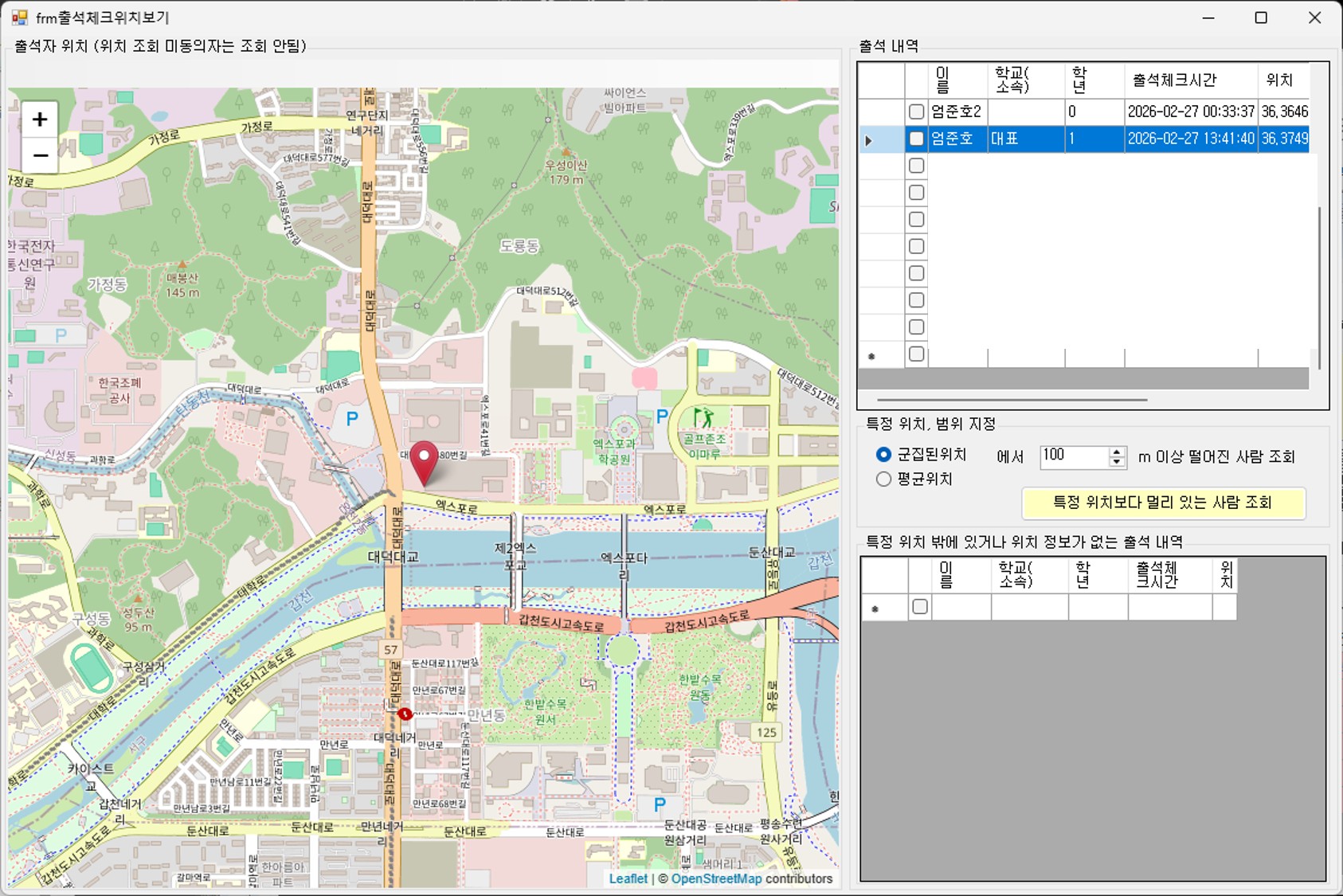Sort by 학년 column in the 출석 내역 grid
The height and width of the screenshot is (896, 1343).
tap(1094, 80)
